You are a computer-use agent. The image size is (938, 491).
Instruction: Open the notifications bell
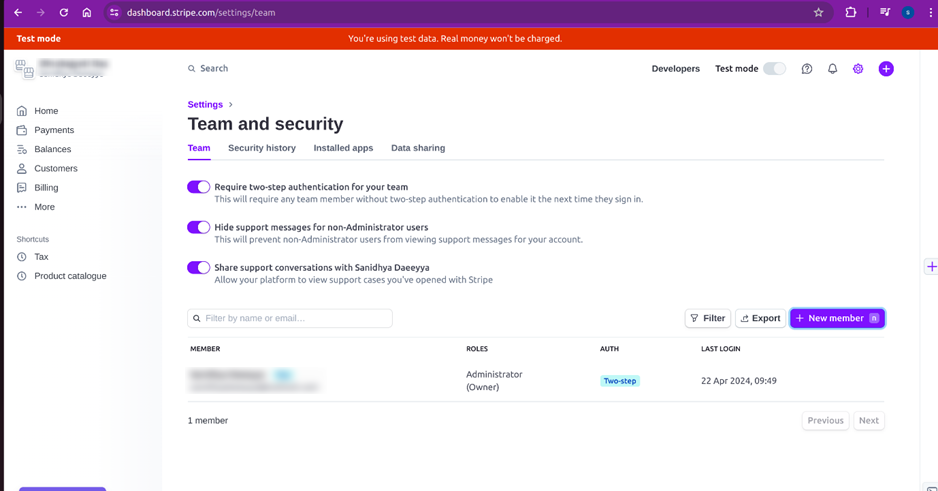point(832,69)
